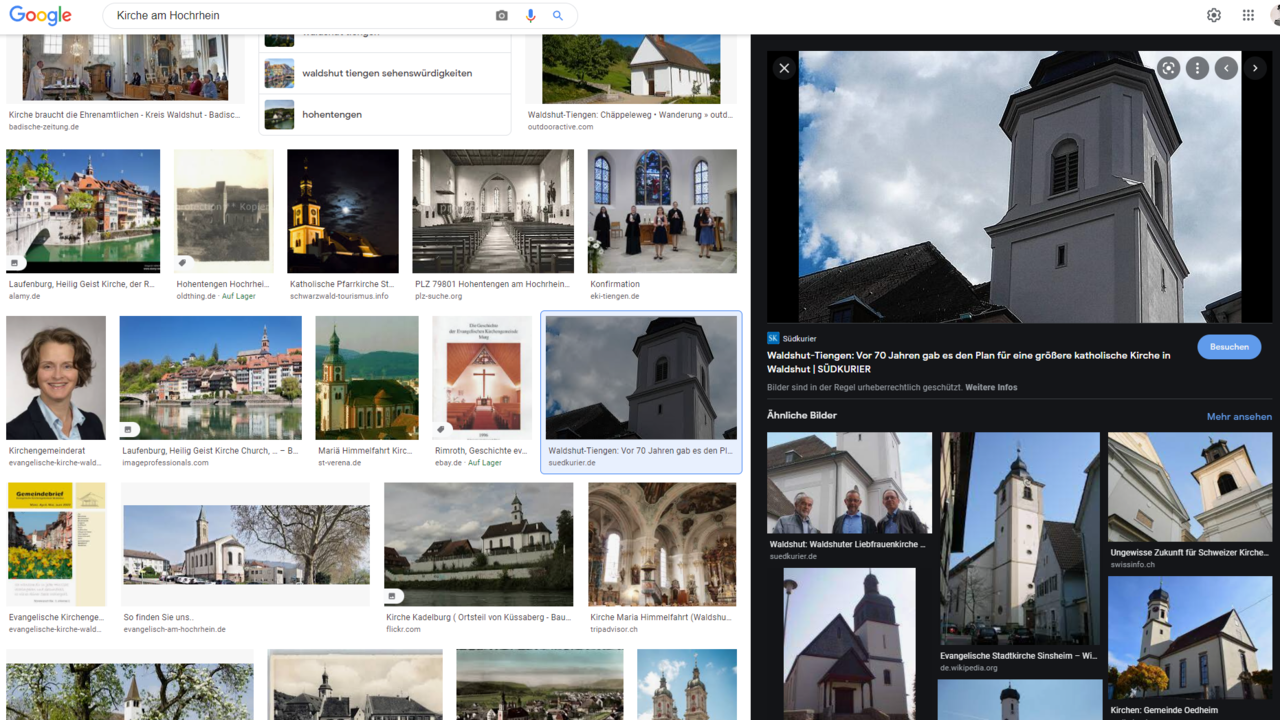The height and width of the screenshot is (720, 1280).
Task: Open Kirche Maria Himmelfahrt tripadvisor.ch thumbnail
Action: (x=662, y=544)
